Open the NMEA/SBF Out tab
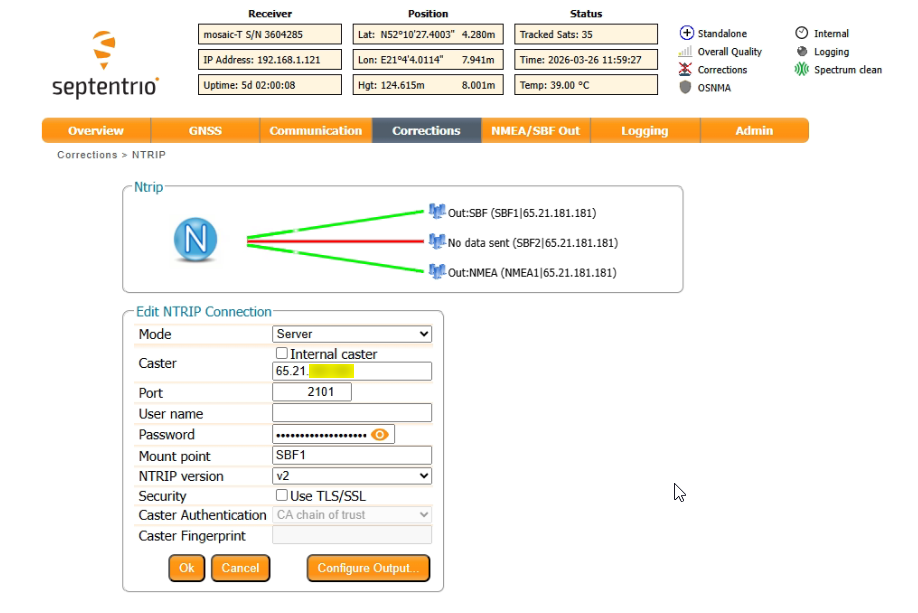Image resolution: width=918 pixels, height=613 pixels. 536,131
